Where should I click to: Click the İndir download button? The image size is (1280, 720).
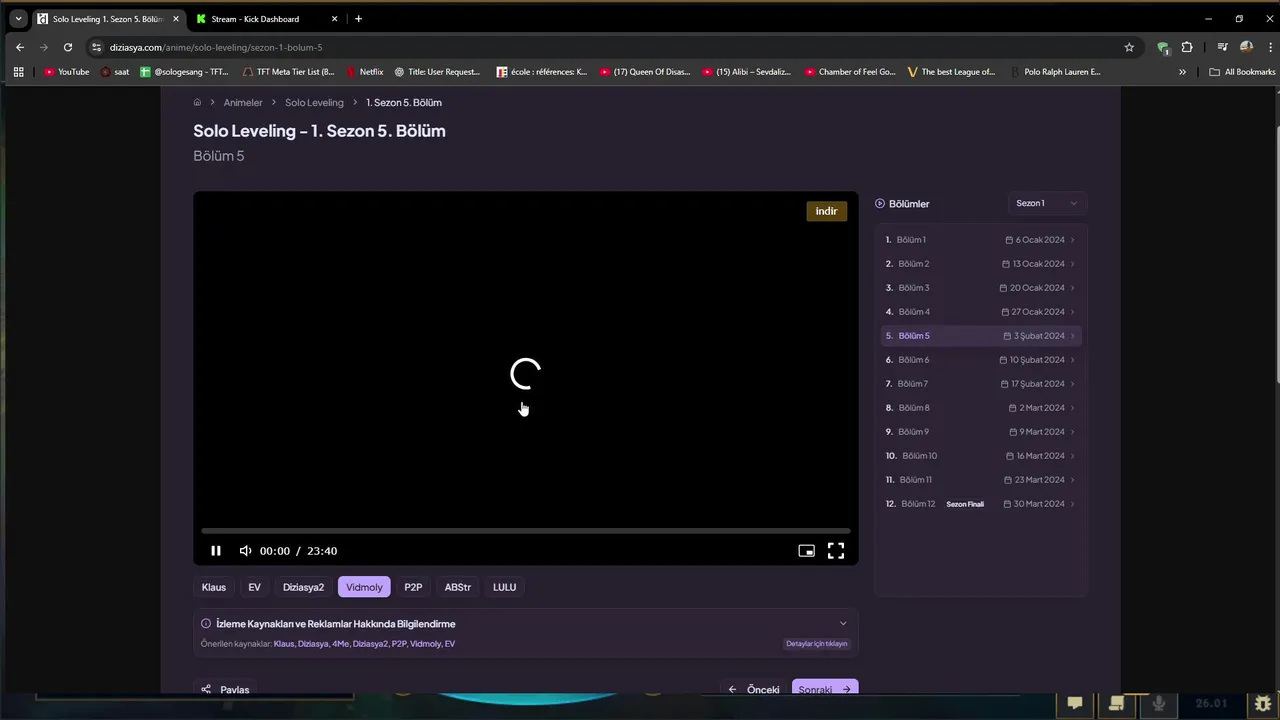pyautogui.click(x=826, y=211)
